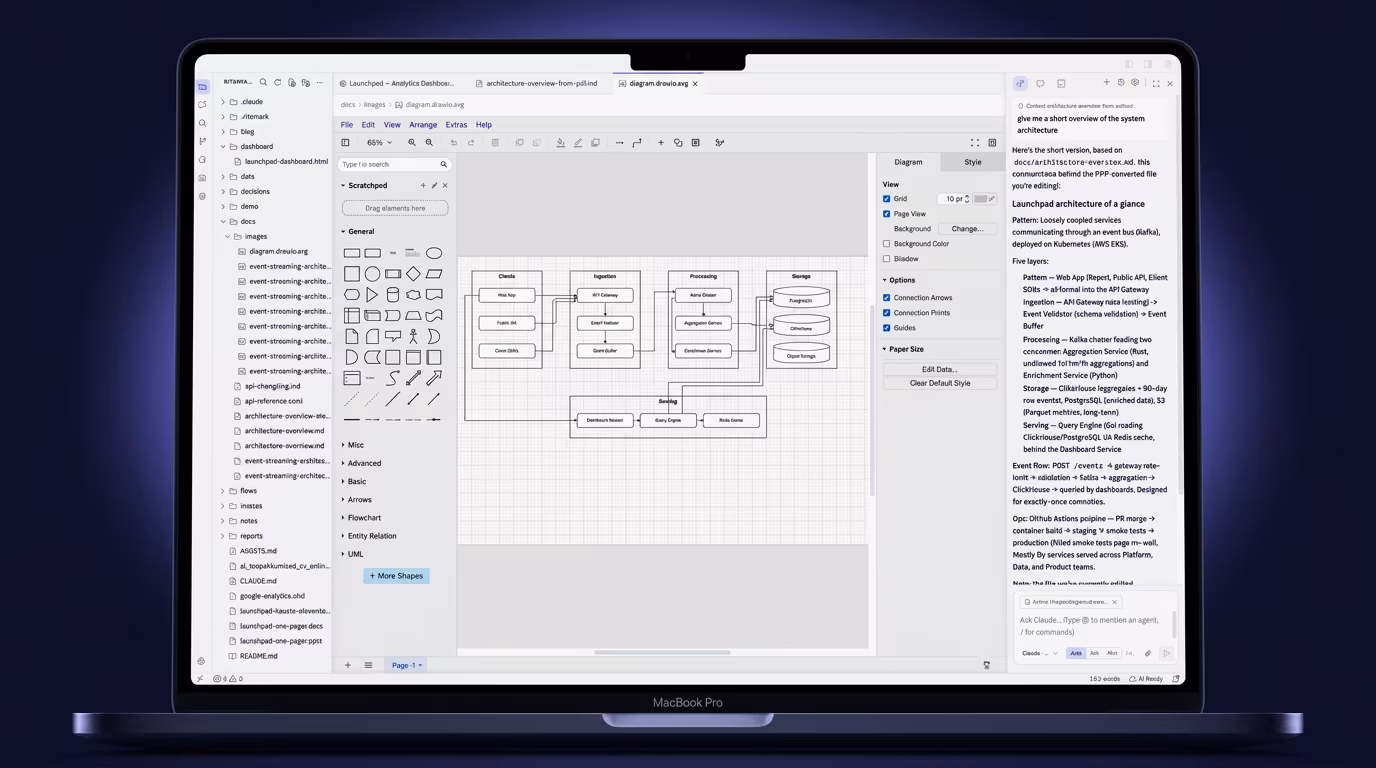This screenshot has width=1376, height=768.
Task: Click the refresh icon in file explorer header
Action: (x=278, y=82)
